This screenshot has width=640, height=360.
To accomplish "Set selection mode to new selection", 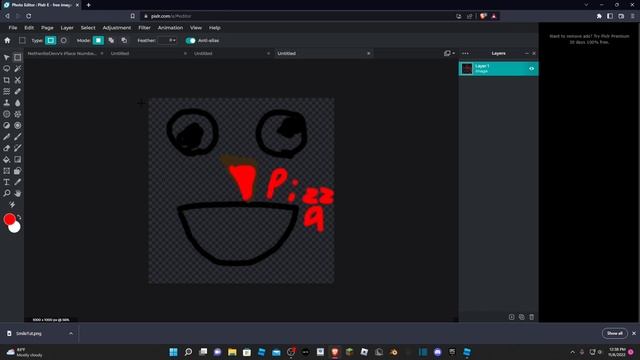I will (98, 40).
